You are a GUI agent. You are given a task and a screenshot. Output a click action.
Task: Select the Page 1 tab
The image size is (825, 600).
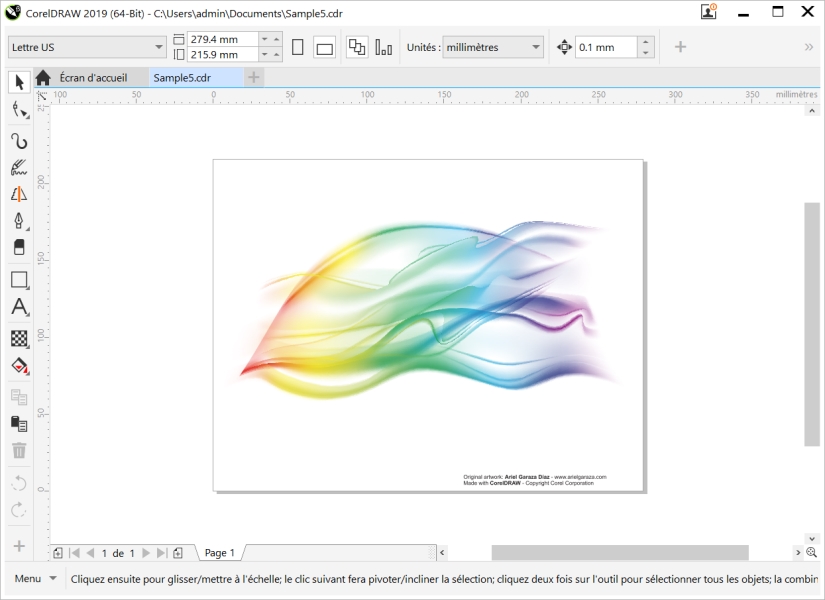click(219, 552)
